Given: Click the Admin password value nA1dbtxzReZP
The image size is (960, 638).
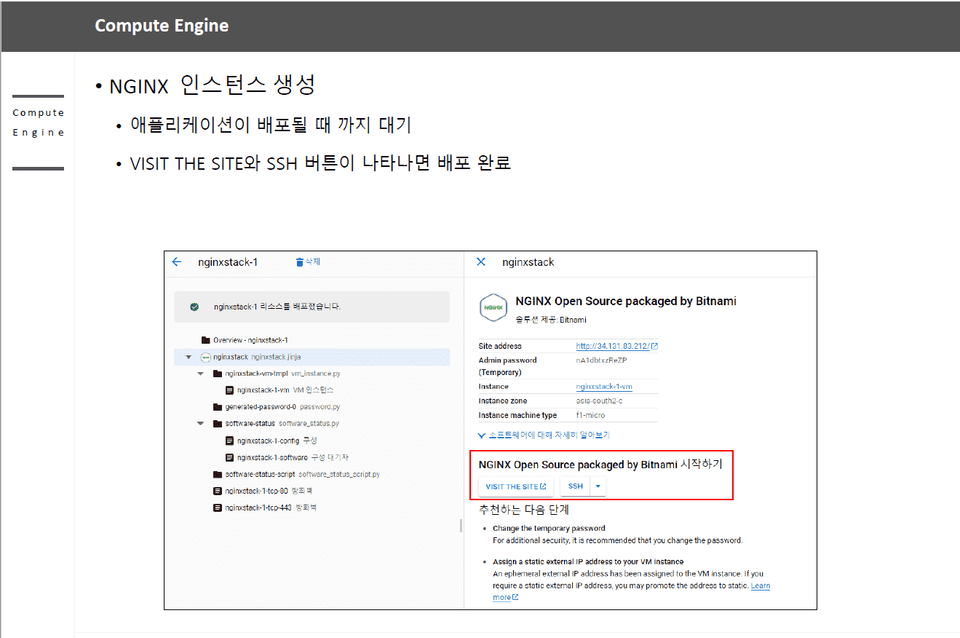Looking at the screenshot, I should 601,361.
